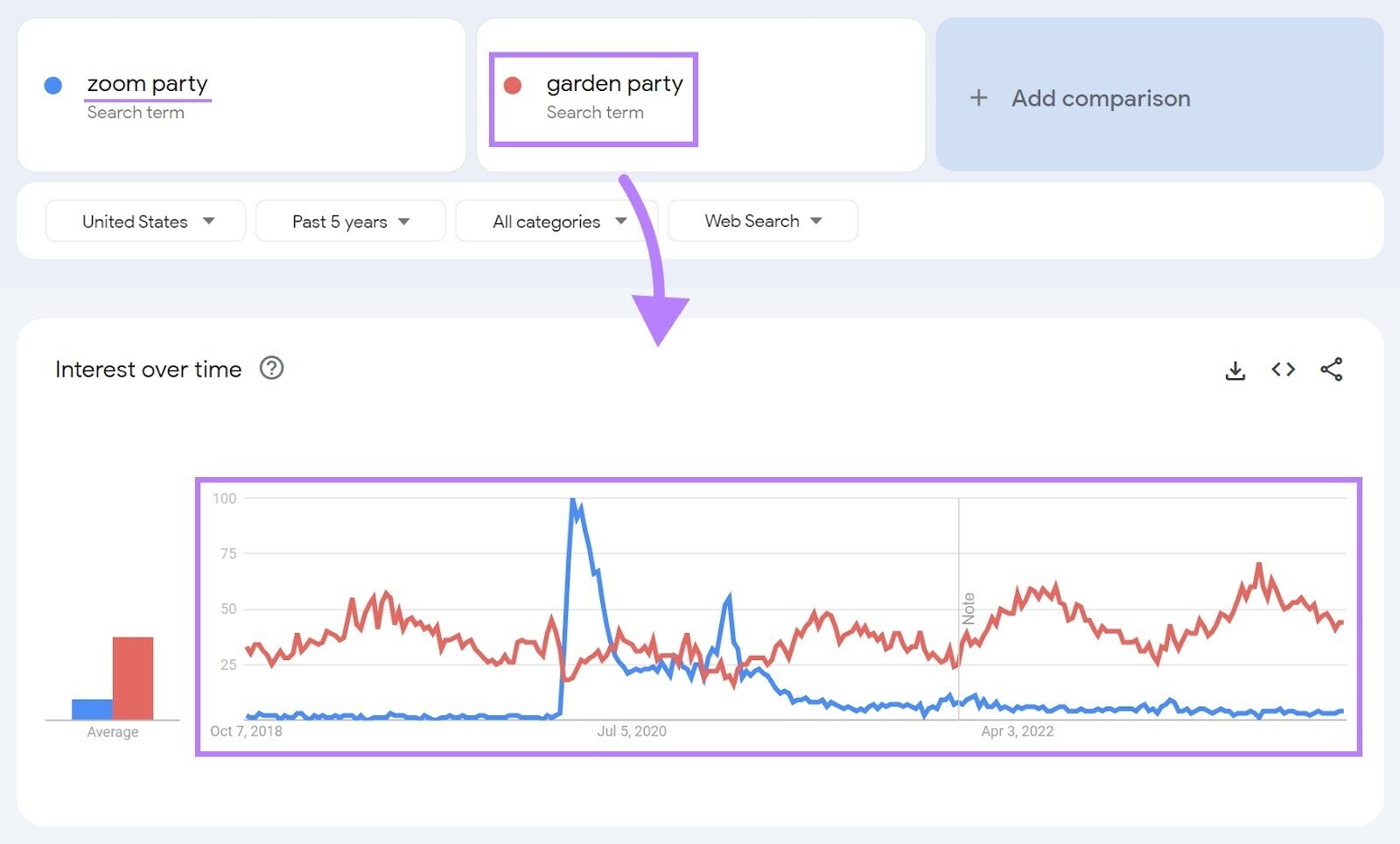Click the blue dot next to zoom party
Image resolution: width=1400 pixels, height=844 pixels.
pyautogui.click(x=52, y=84)
